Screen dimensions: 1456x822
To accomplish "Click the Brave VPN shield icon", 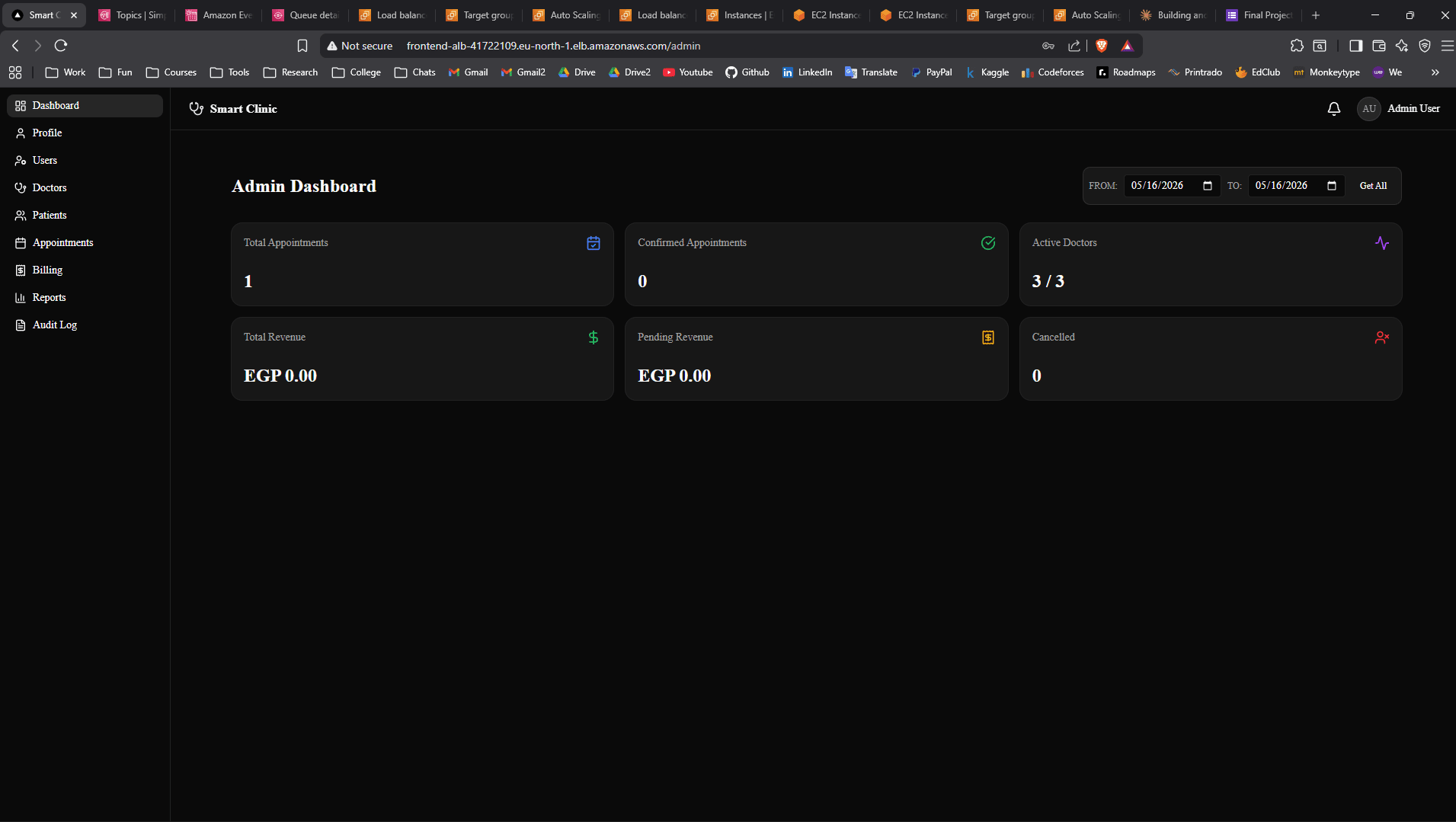I will tap(1425, 46).
